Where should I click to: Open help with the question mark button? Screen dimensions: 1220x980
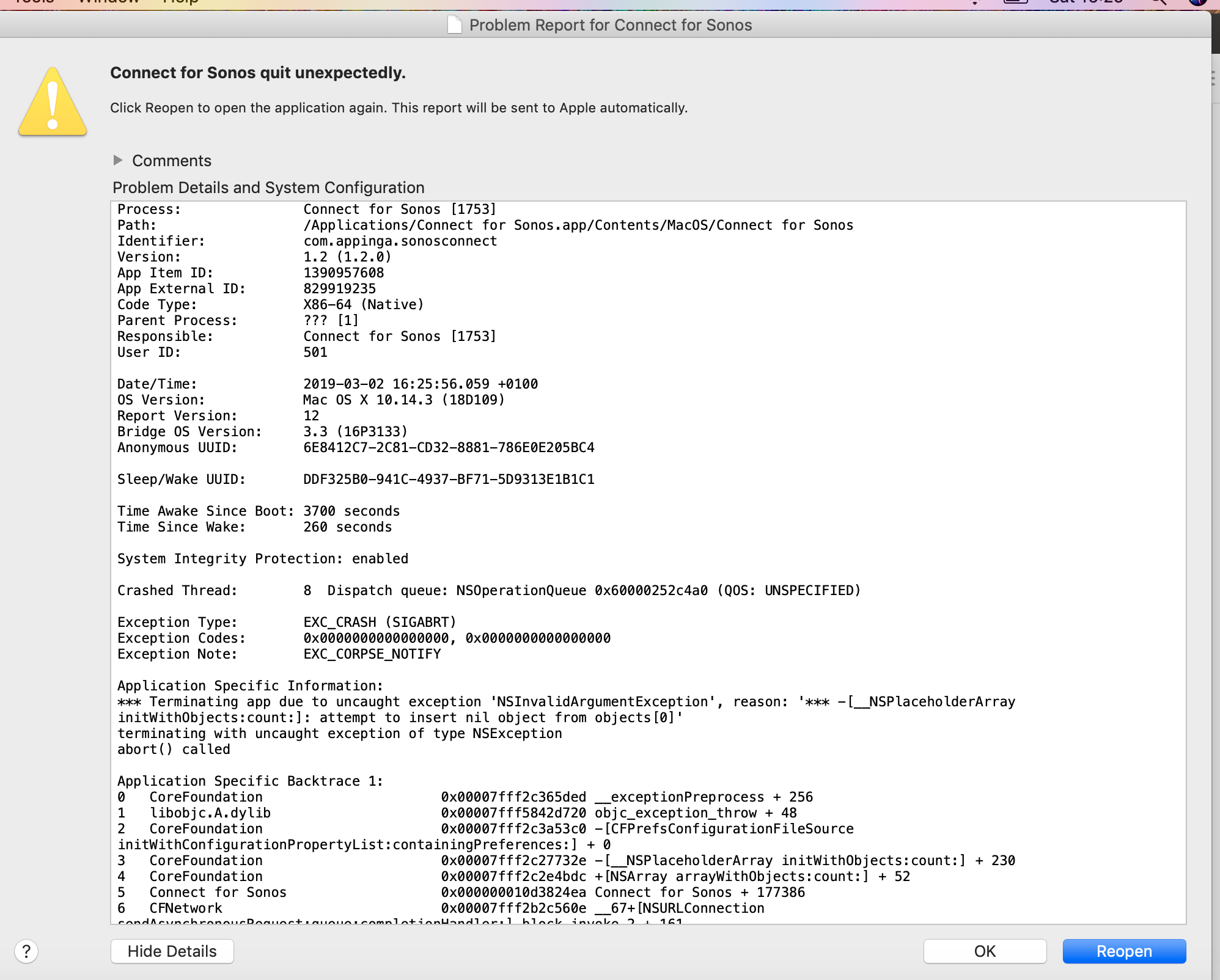click(26, 951)
